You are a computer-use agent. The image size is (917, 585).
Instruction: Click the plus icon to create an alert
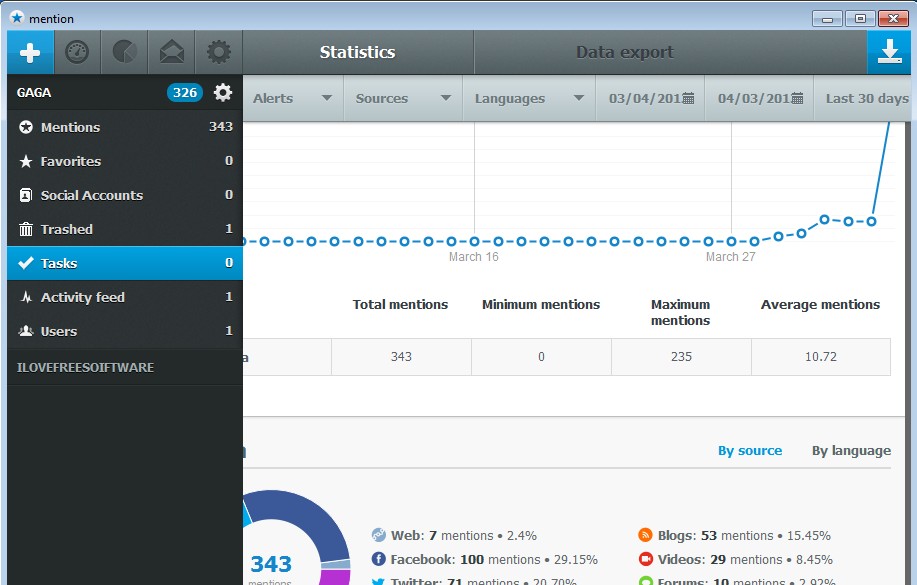point(30,53)
